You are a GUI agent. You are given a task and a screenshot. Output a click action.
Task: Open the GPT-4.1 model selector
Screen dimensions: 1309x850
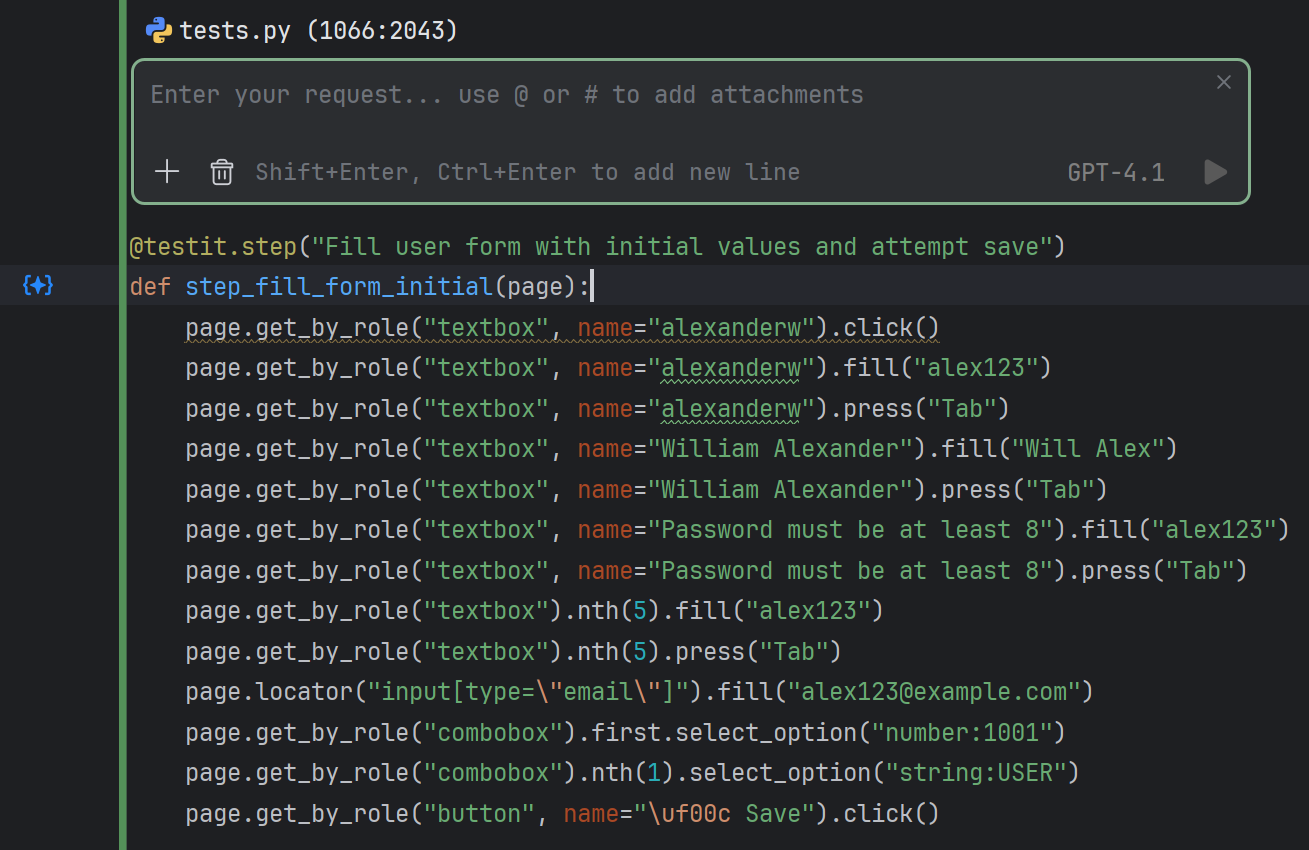pos(1116,172)
